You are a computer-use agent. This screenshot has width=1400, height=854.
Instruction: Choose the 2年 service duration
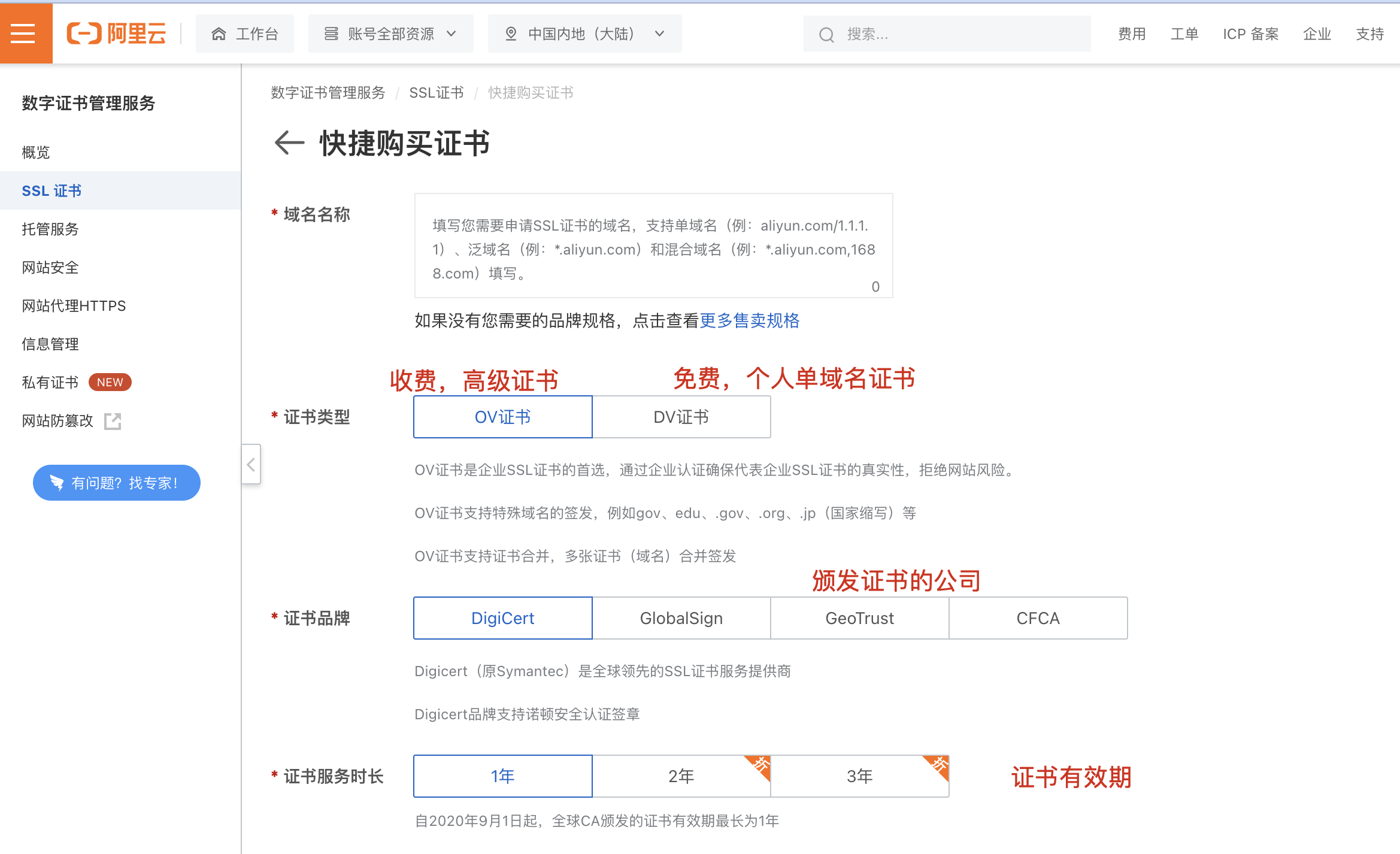click(x=681, y=776)
